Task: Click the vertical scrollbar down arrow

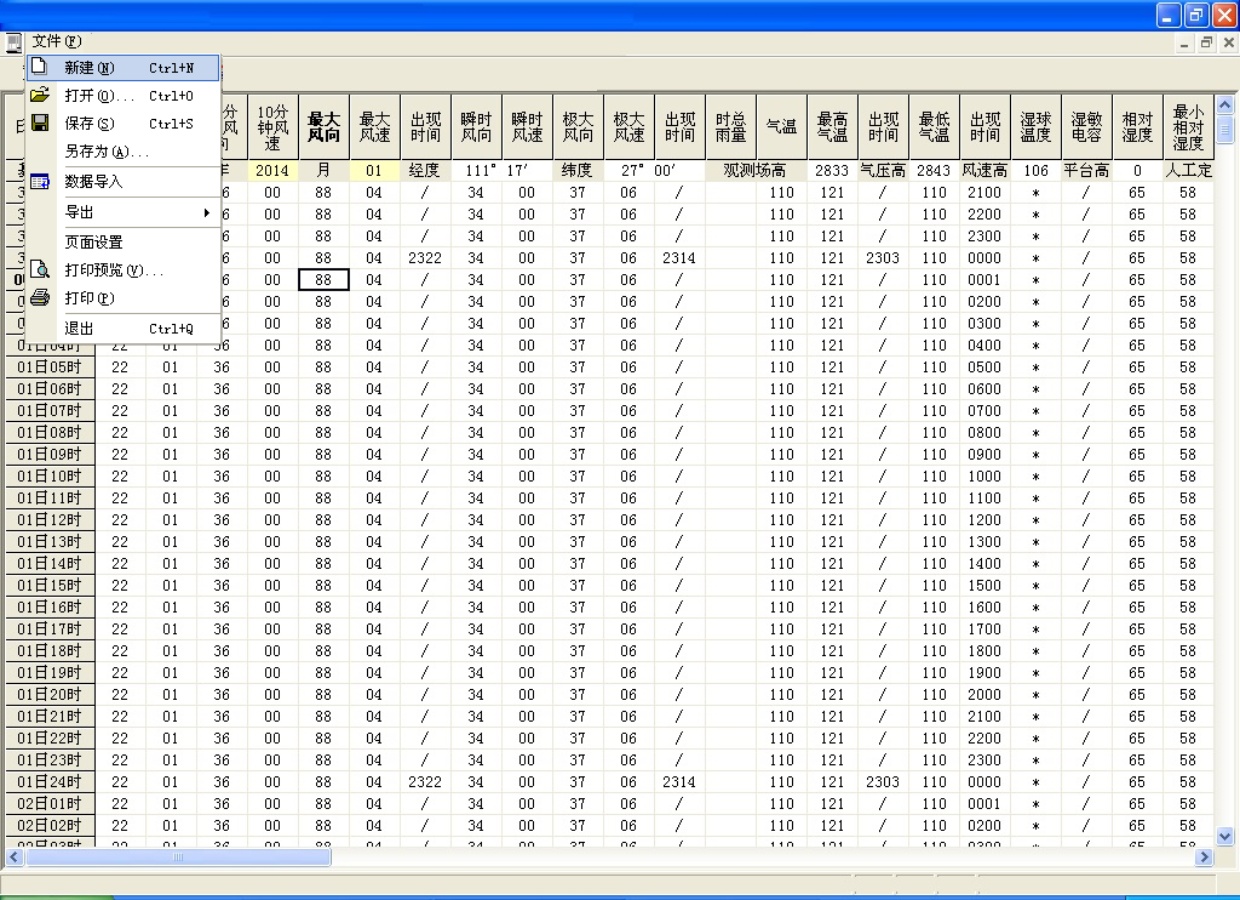Action: click(x=1225, y=836)
